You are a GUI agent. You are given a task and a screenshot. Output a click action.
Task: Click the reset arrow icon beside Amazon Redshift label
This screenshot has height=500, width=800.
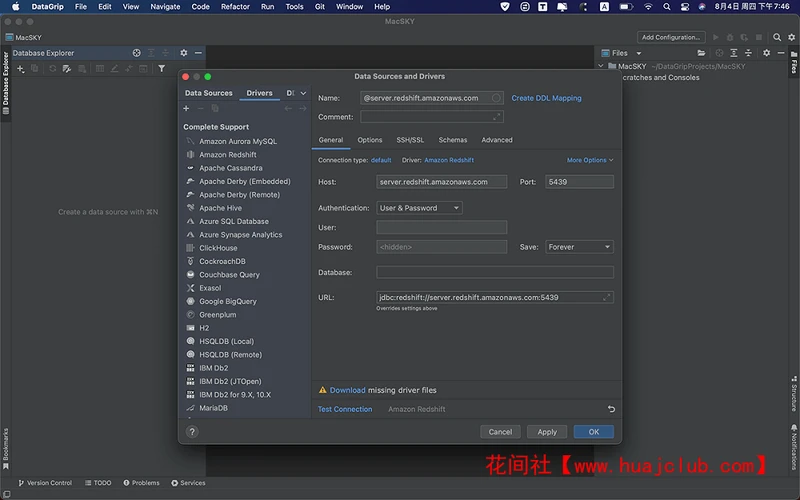tap(611, 409)
